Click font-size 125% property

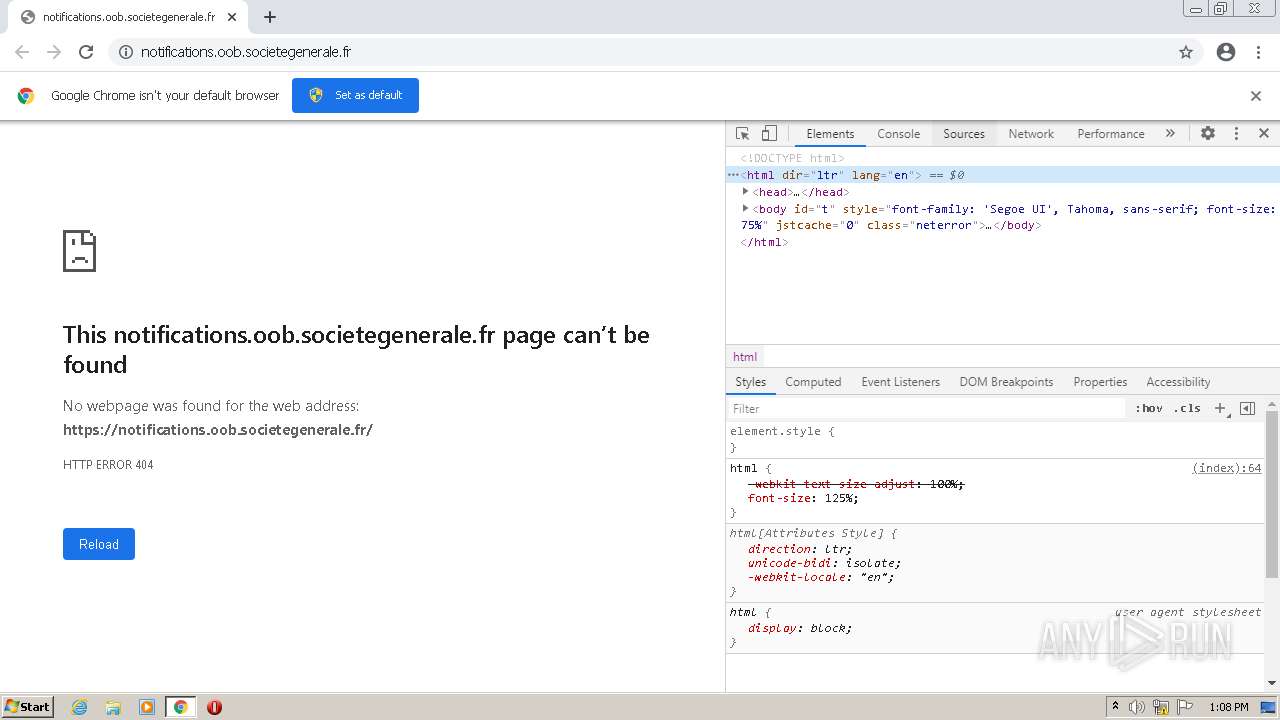[x=803, y=498]
